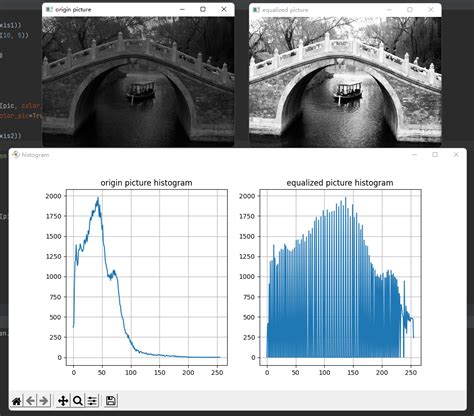Click the origin bridge image
The width and height of the screenshot is (474, 416).
tap(138, 82)
